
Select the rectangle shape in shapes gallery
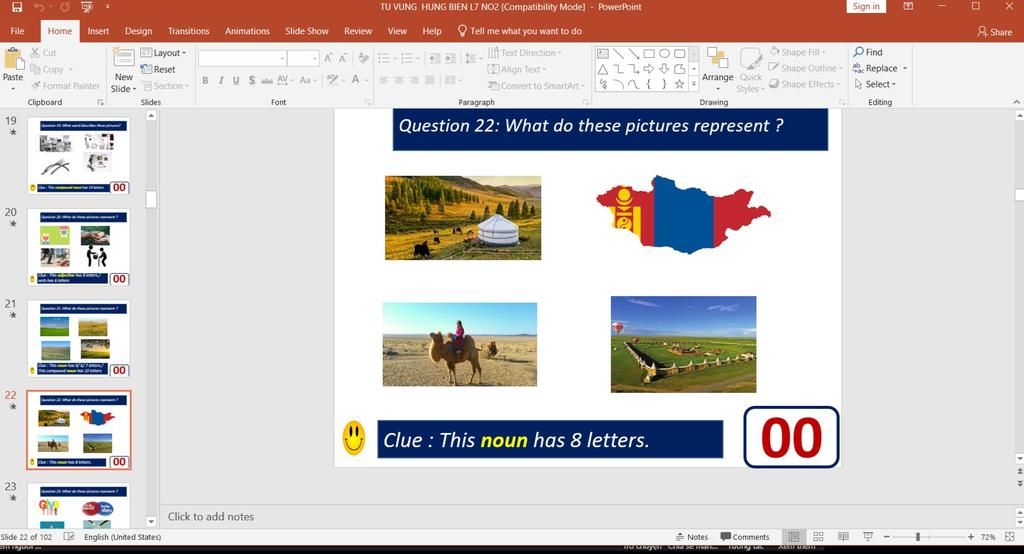click(x=648, y=54)
